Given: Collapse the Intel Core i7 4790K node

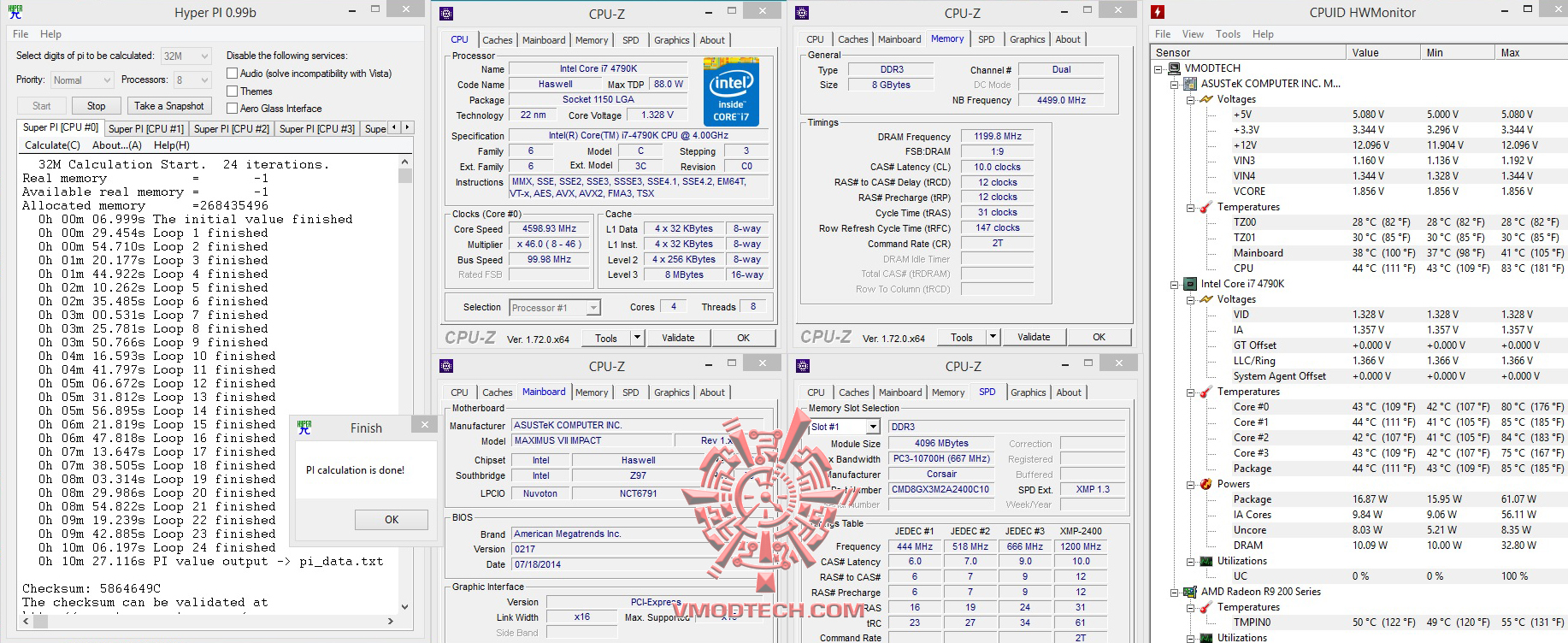Looking at the screenshot, I should 1175,284.
